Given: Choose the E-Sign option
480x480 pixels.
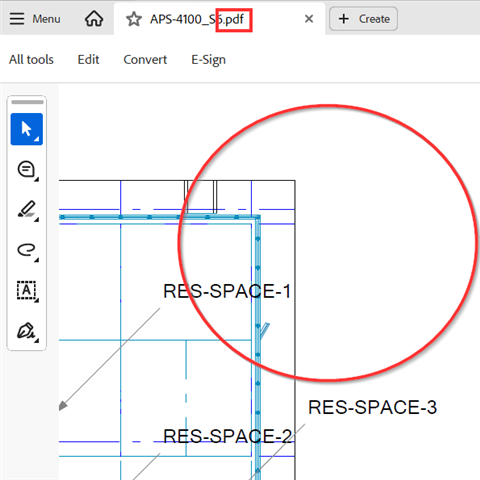Looking at the screenshot, I should (x=208, y=60).
